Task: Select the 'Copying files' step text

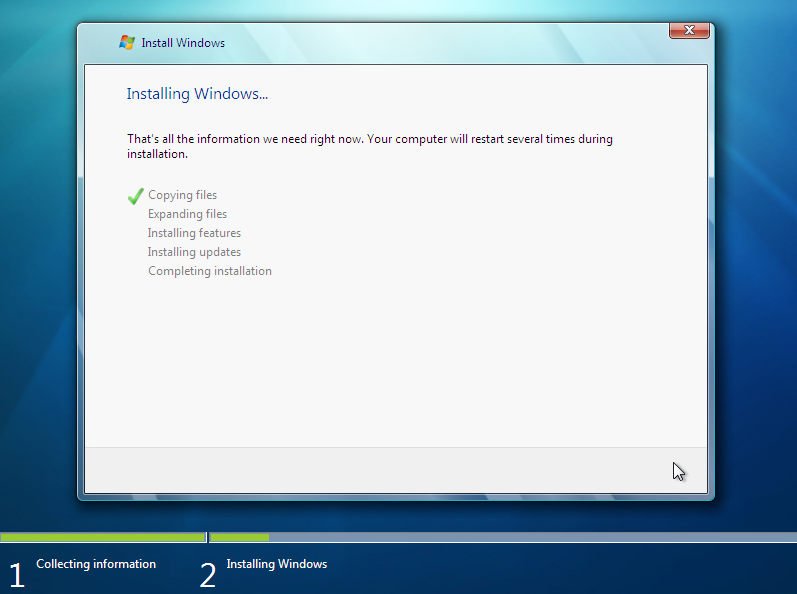Action: 182,195
